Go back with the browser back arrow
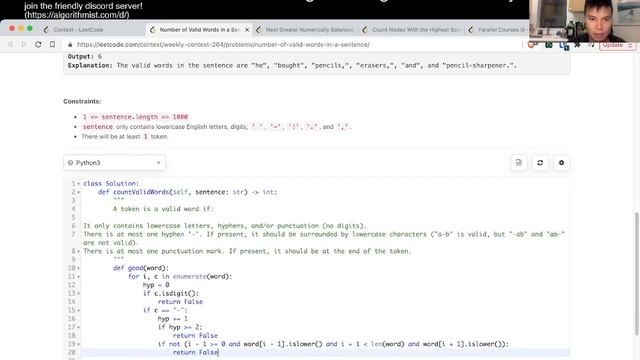Viewport: 640px width, 360px height. pos(11,44)
